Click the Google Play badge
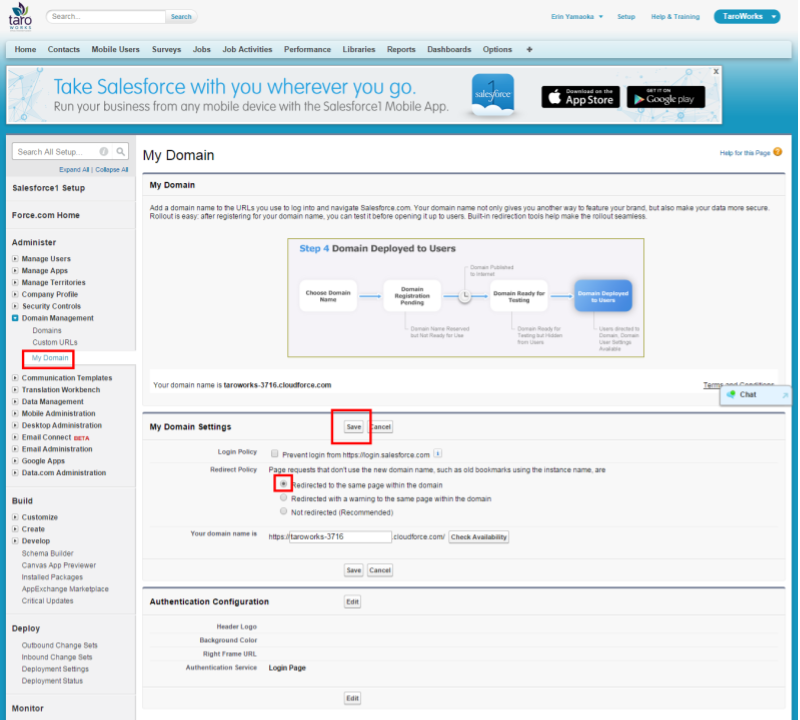 (666, 97)
